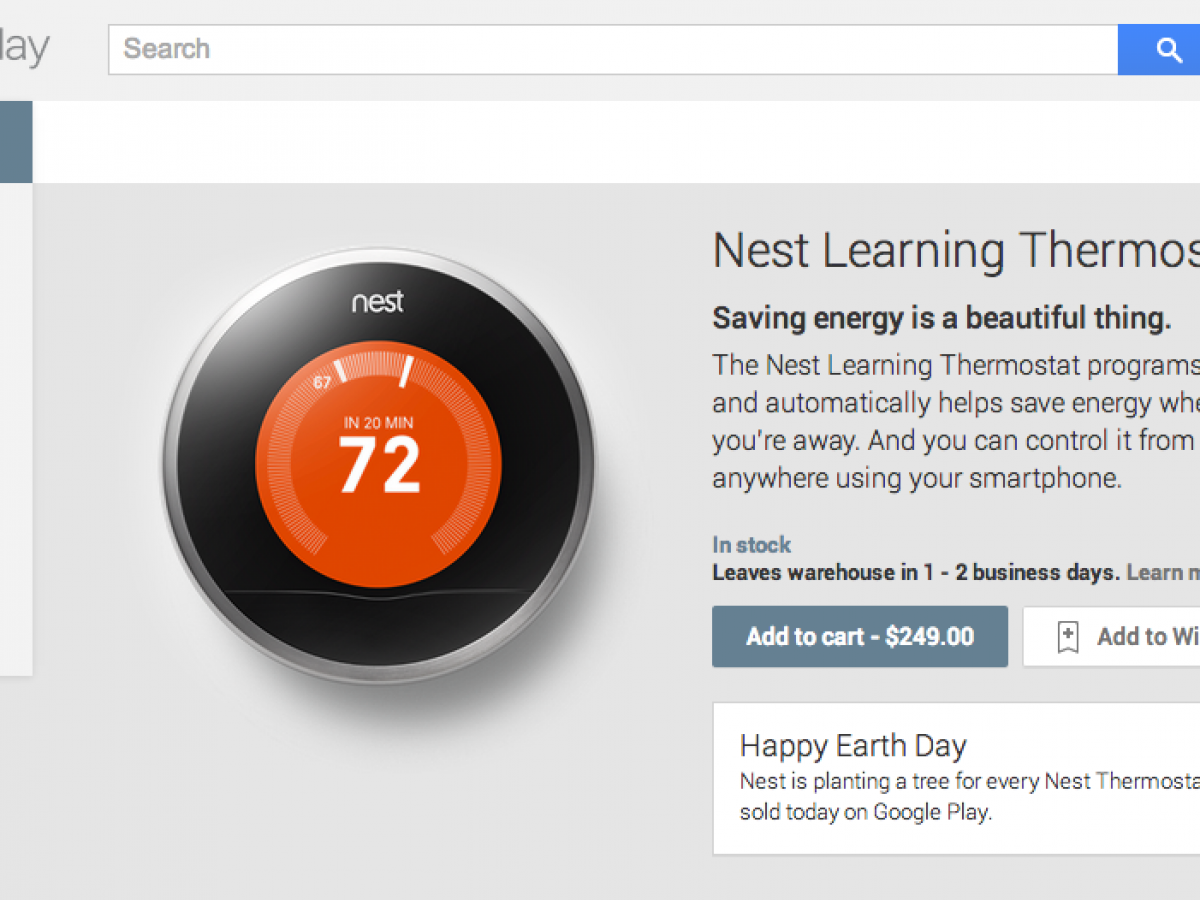The image size is (1200, 900).
Task: Click the 67 marker on thermostat dial
Action: (x=322, y=383)
